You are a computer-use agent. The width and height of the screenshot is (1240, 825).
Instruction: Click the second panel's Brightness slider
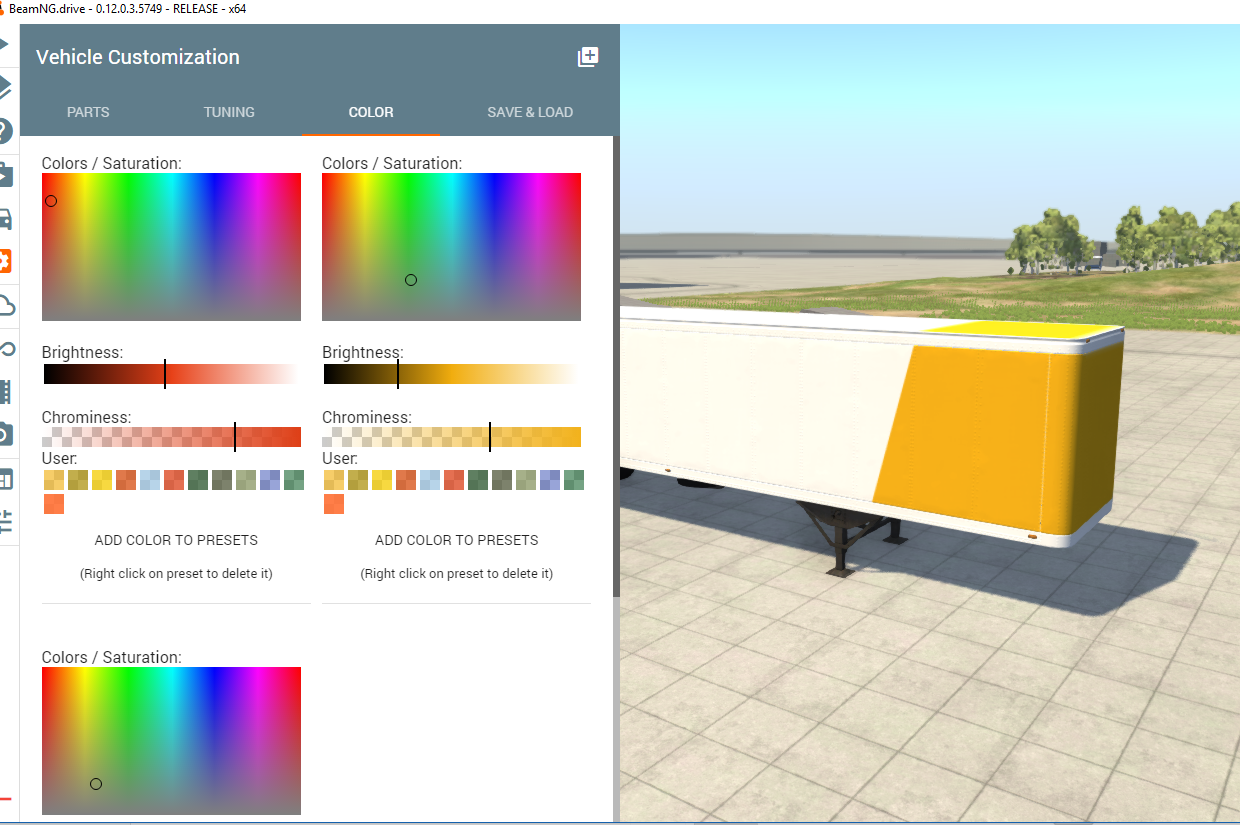click(x=451, y=374)
